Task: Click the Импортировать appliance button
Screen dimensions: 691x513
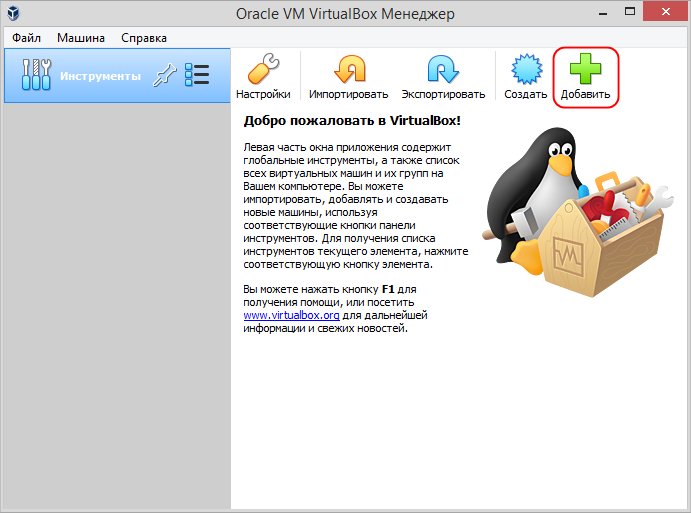Action: click(348, 76)
